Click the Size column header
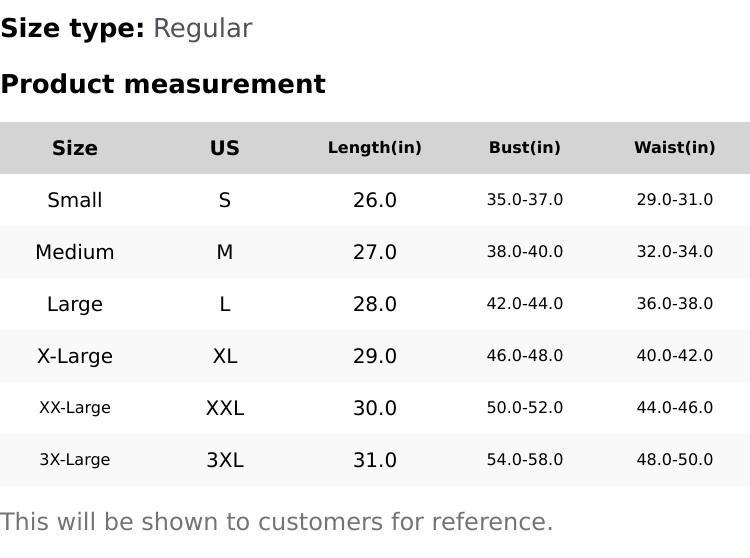 point(75,148)
